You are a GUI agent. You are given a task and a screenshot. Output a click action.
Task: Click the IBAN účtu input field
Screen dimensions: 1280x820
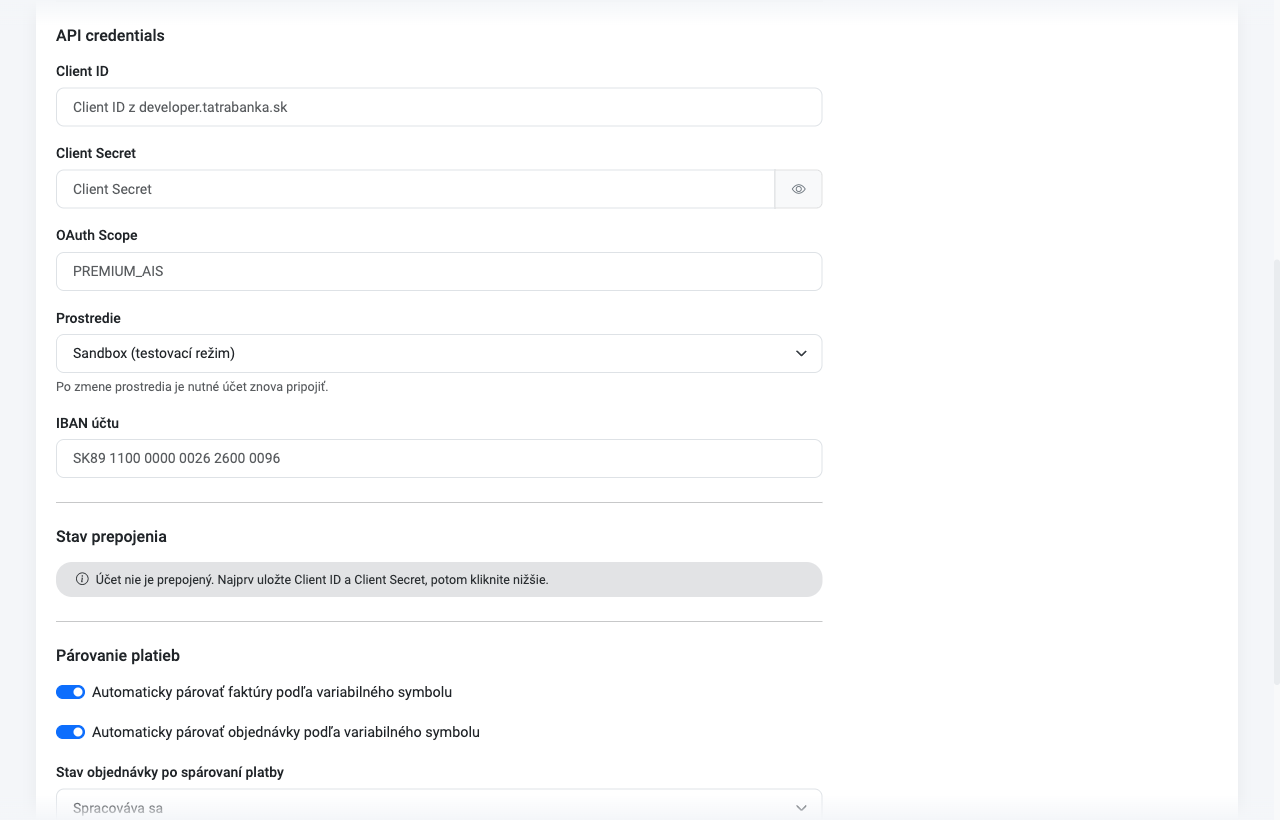click(439, 458)
